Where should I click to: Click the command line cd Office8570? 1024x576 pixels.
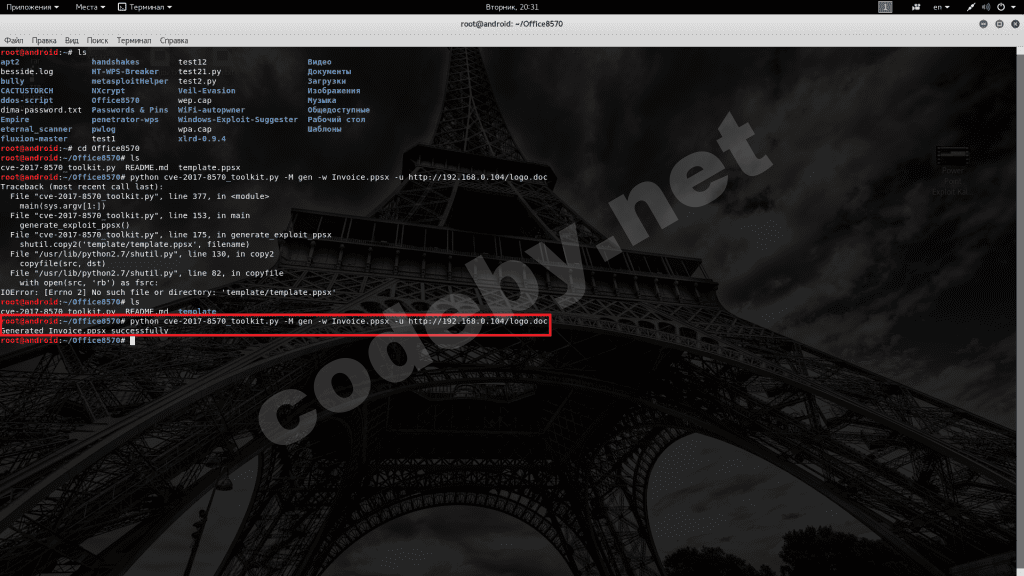108,148
